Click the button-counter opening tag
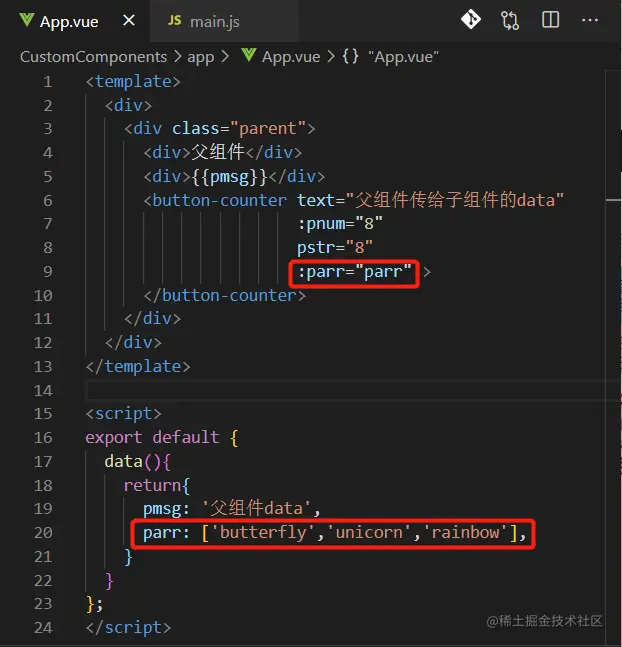 [x=215, y=201]
